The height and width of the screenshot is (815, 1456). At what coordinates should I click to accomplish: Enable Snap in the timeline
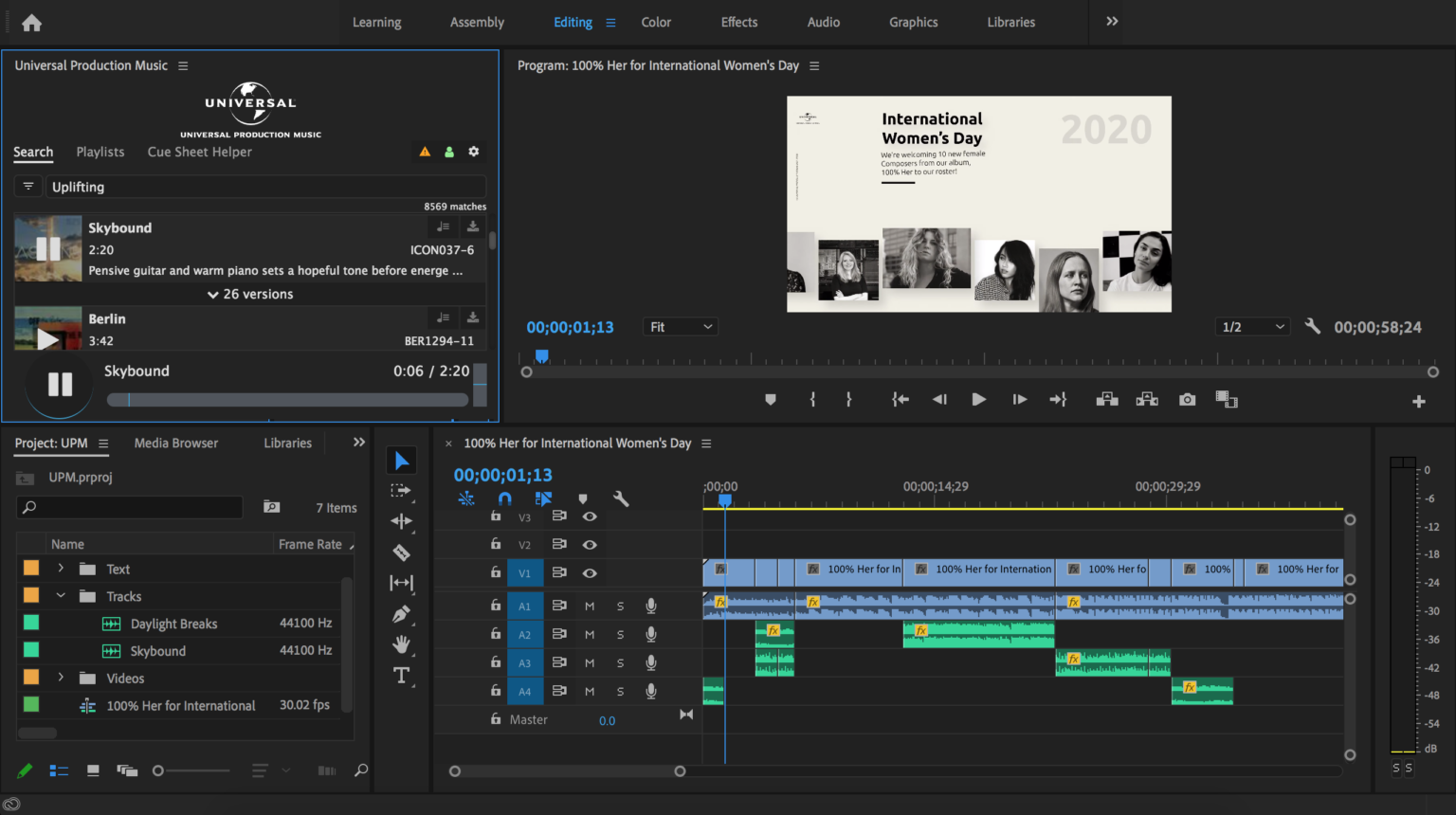pos(505,498)
